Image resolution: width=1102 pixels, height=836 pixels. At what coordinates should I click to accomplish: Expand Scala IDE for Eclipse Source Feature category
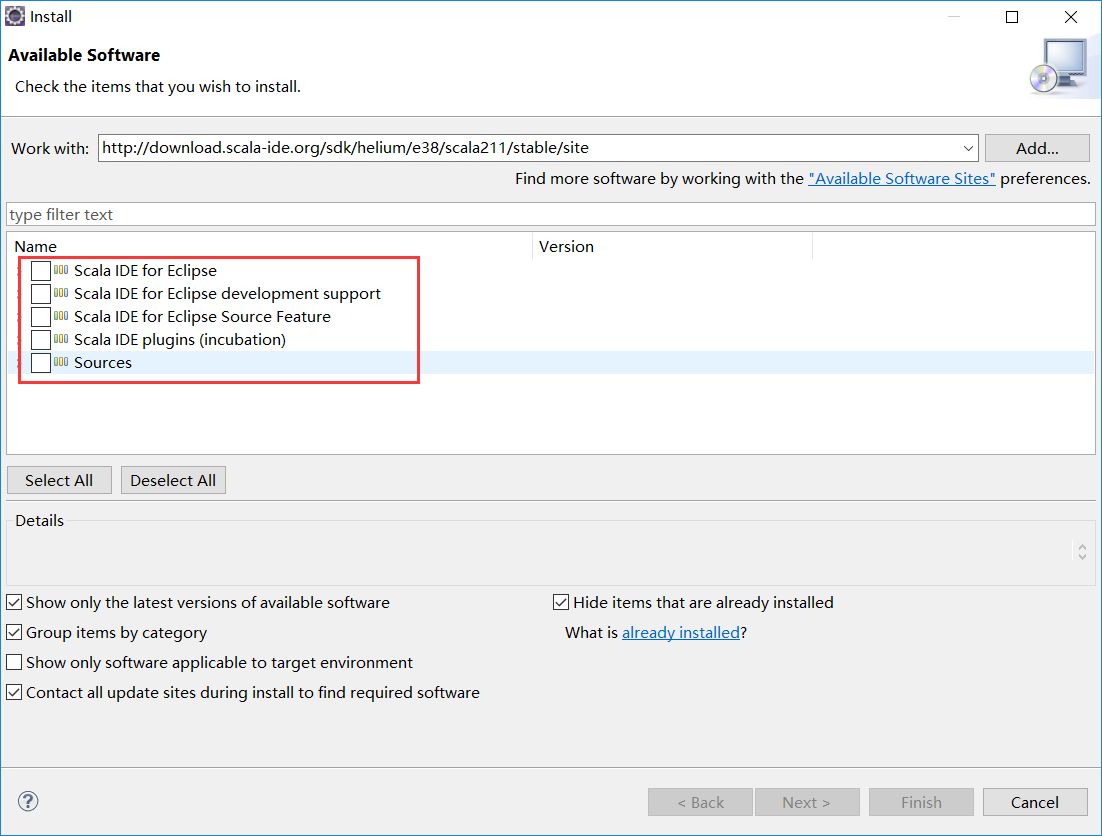20,317
